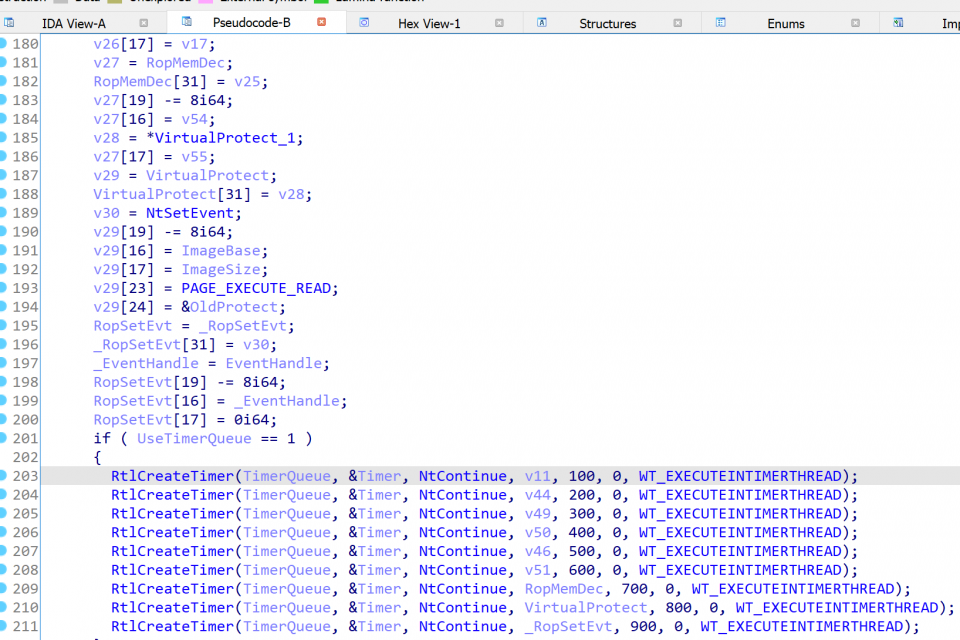Close the Enums tab
The width and height of the screenshot is (960, 640).
(x=855, y=23)
